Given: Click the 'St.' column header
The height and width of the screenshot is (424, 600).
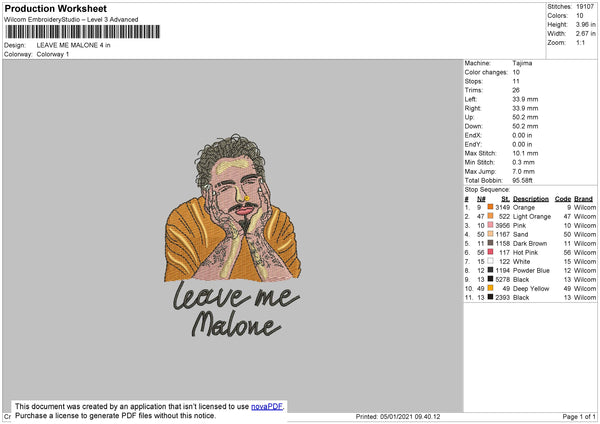Looking at the screenshot, I should 505,199.
